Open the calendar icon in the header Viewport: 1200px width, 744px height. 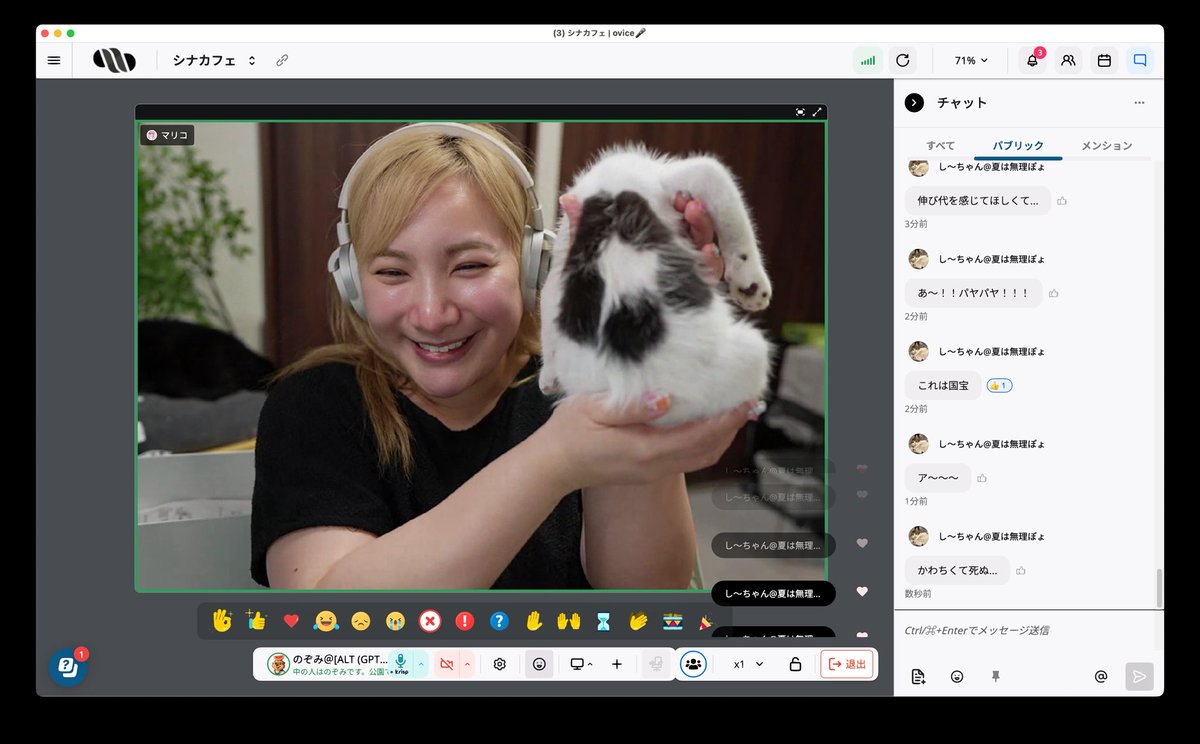(x=1104, y=60)
